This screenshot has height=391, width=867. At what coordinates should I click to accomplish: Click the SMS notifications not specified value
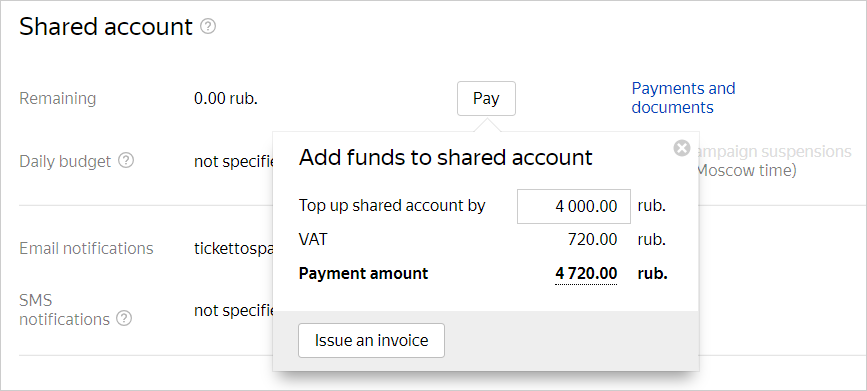tap(234, 310)
